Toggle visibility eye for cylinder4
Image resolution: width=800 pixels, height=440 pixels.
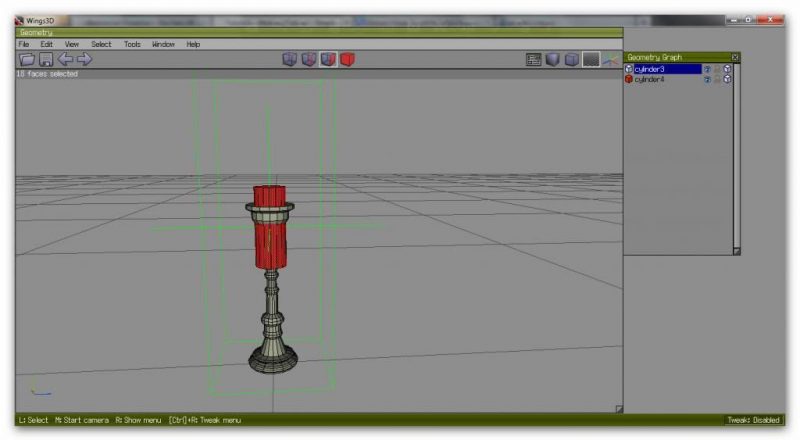[x=706, y=79]
